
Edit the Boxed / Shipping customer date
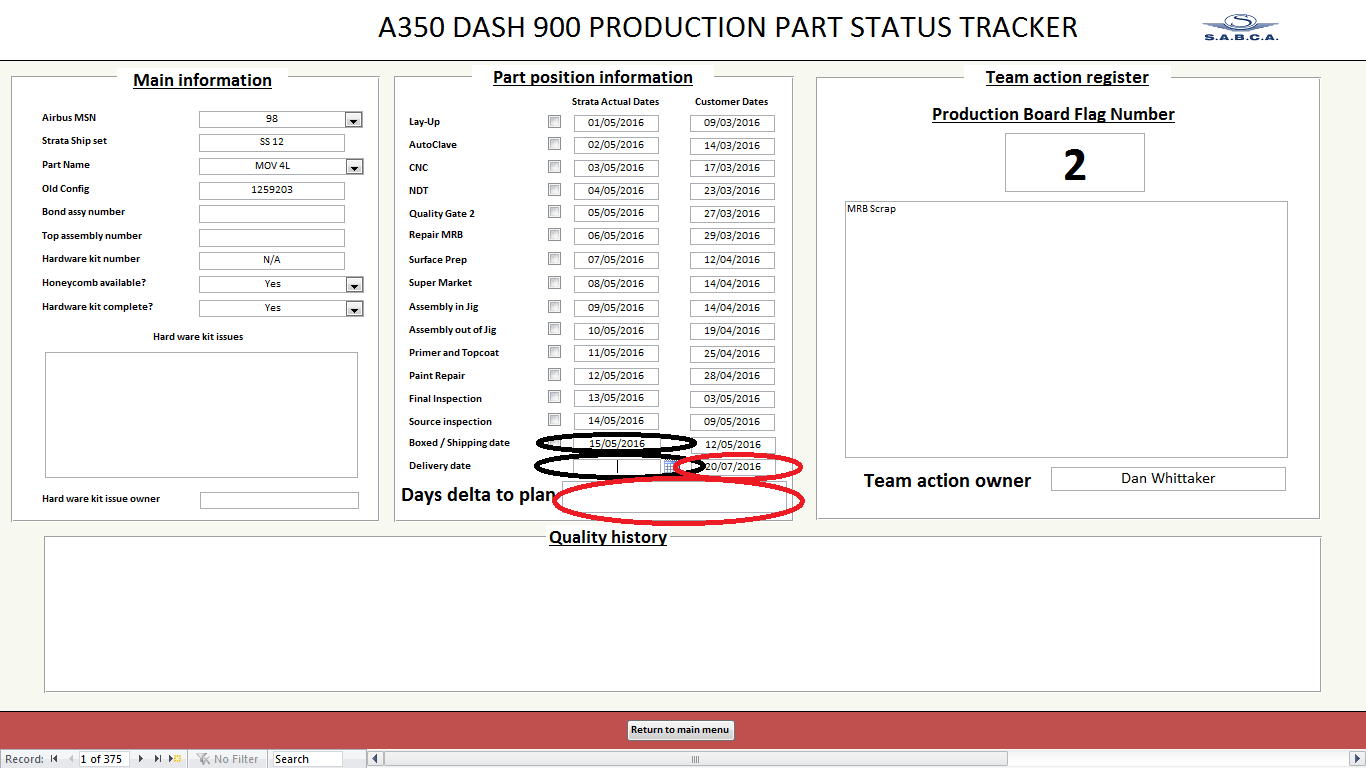(x=732, y=445)
